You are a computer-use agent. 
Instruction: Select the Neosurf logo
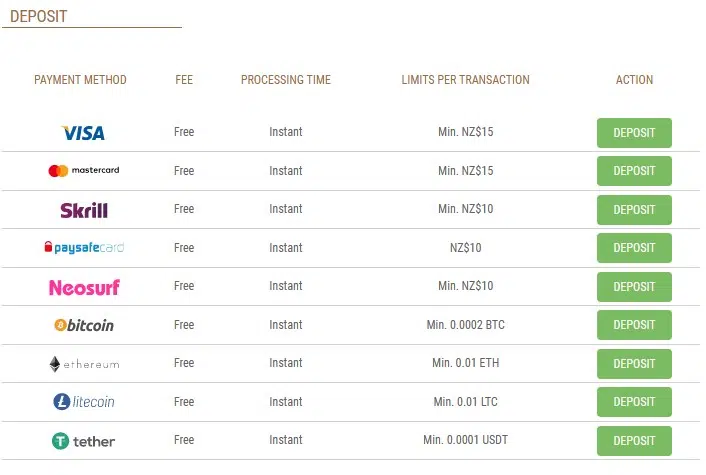(x=84, y=287)
